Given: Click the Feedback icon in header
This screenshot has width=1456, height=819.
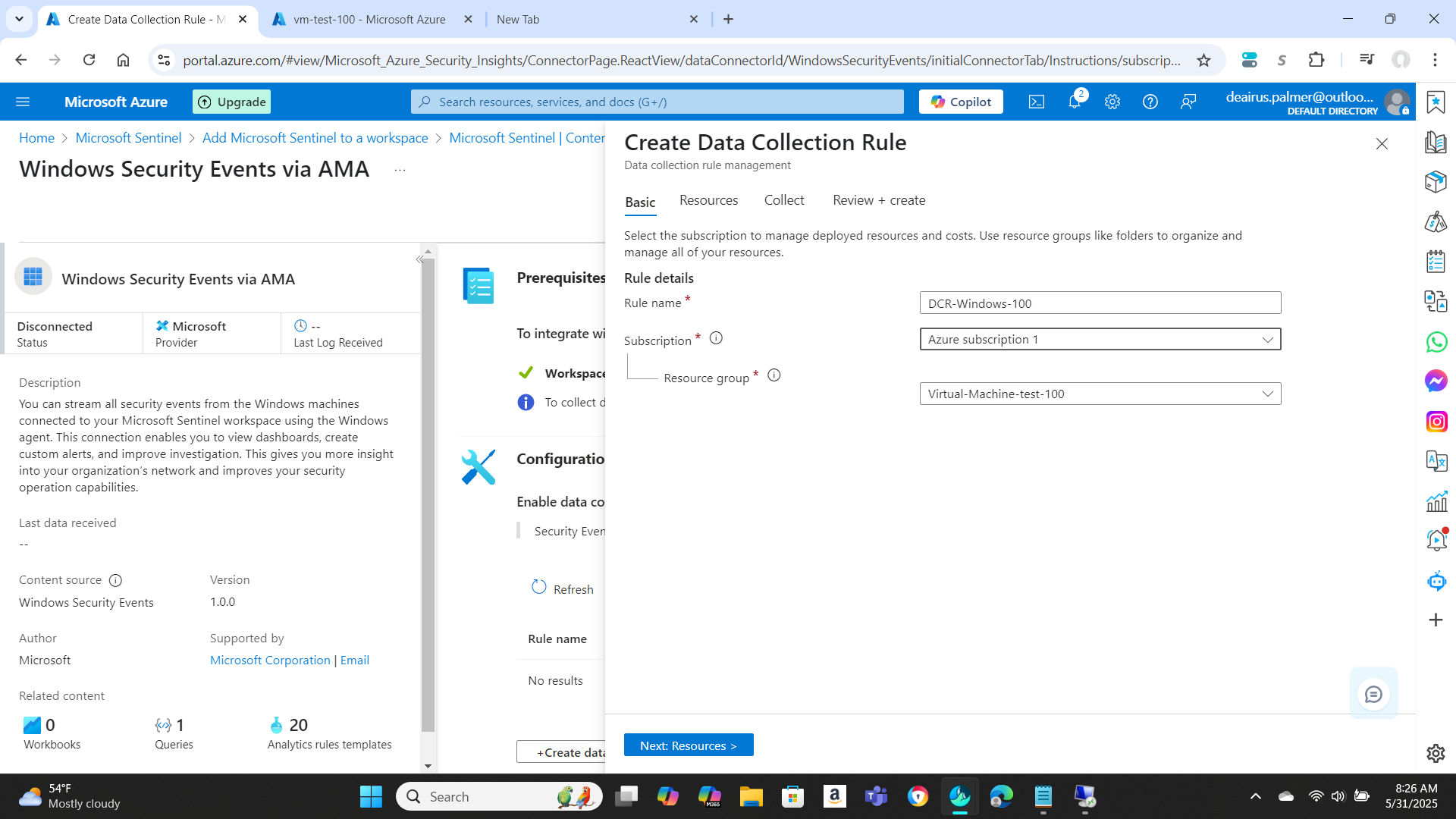Looking at the screenshot, I should pyautogui.click(x=1188, y=102).
